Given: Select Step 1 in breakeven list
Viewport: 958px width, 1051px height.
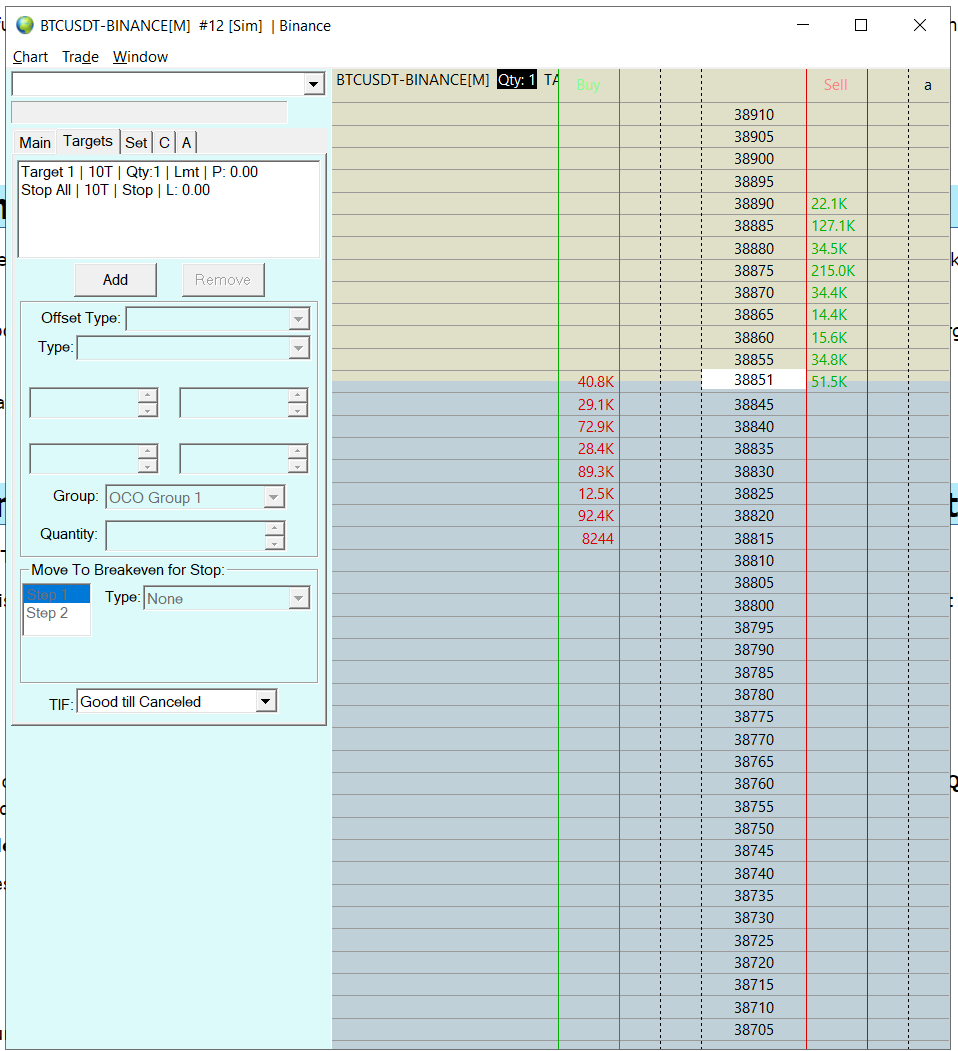Looking at the screenshot, I should pyautogui.click(x=57, y=595).
